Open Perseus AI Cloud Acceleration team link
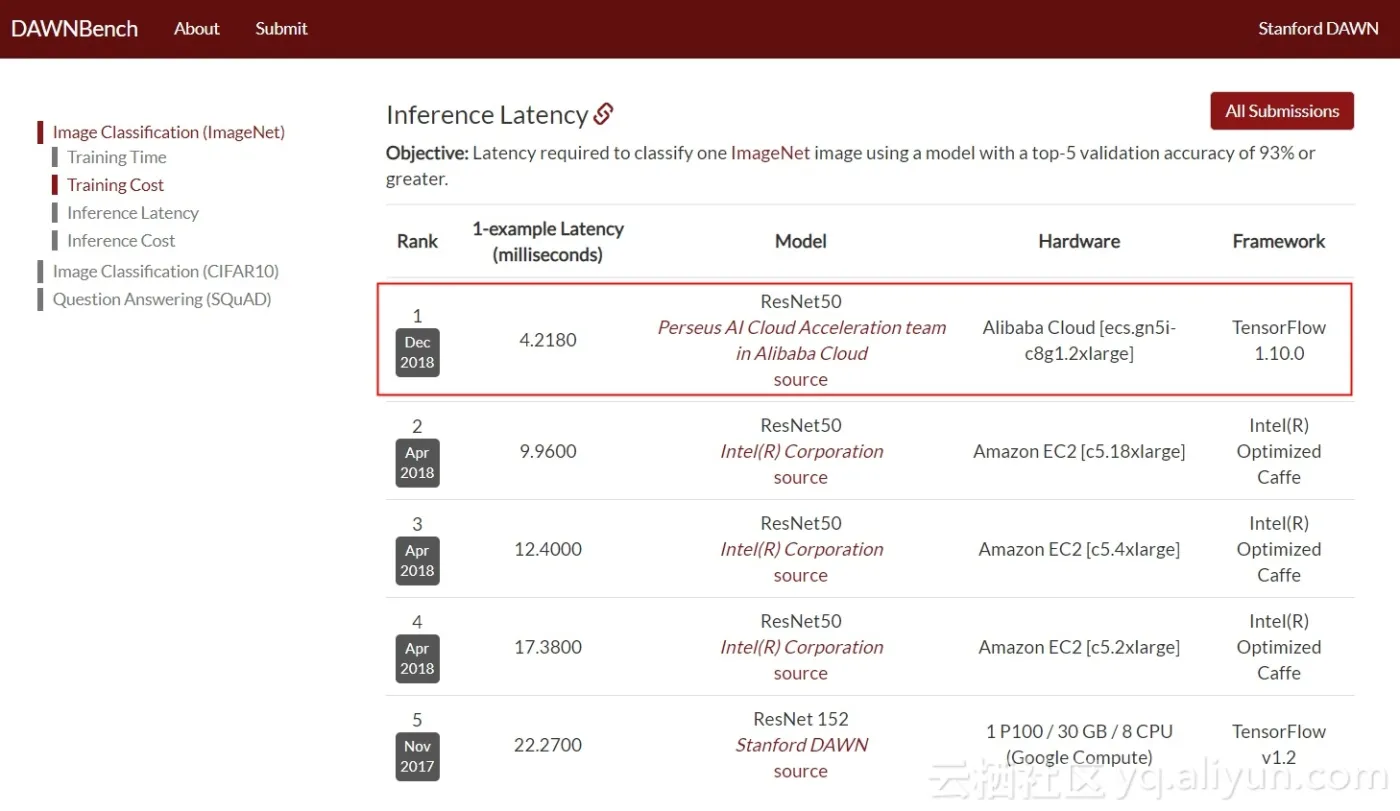Image resolution: width=1400 pixels, height=811 pixels. pyautogui.click(x=801, y=340)
